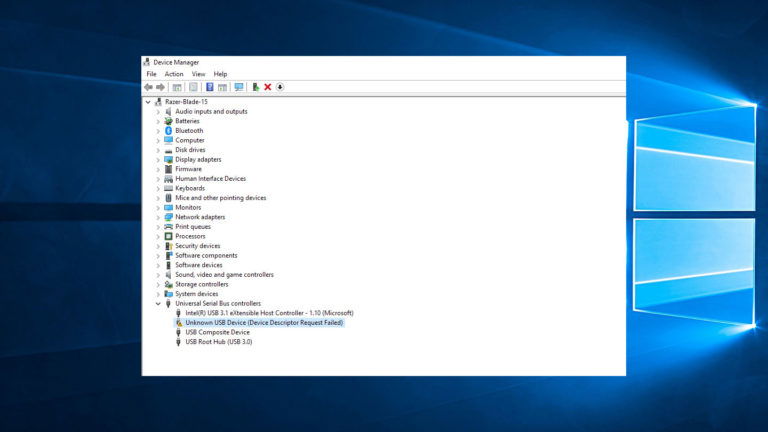Screen dimensions: 768x432
Task: Select the Software devices label
Action: (199, 265)
